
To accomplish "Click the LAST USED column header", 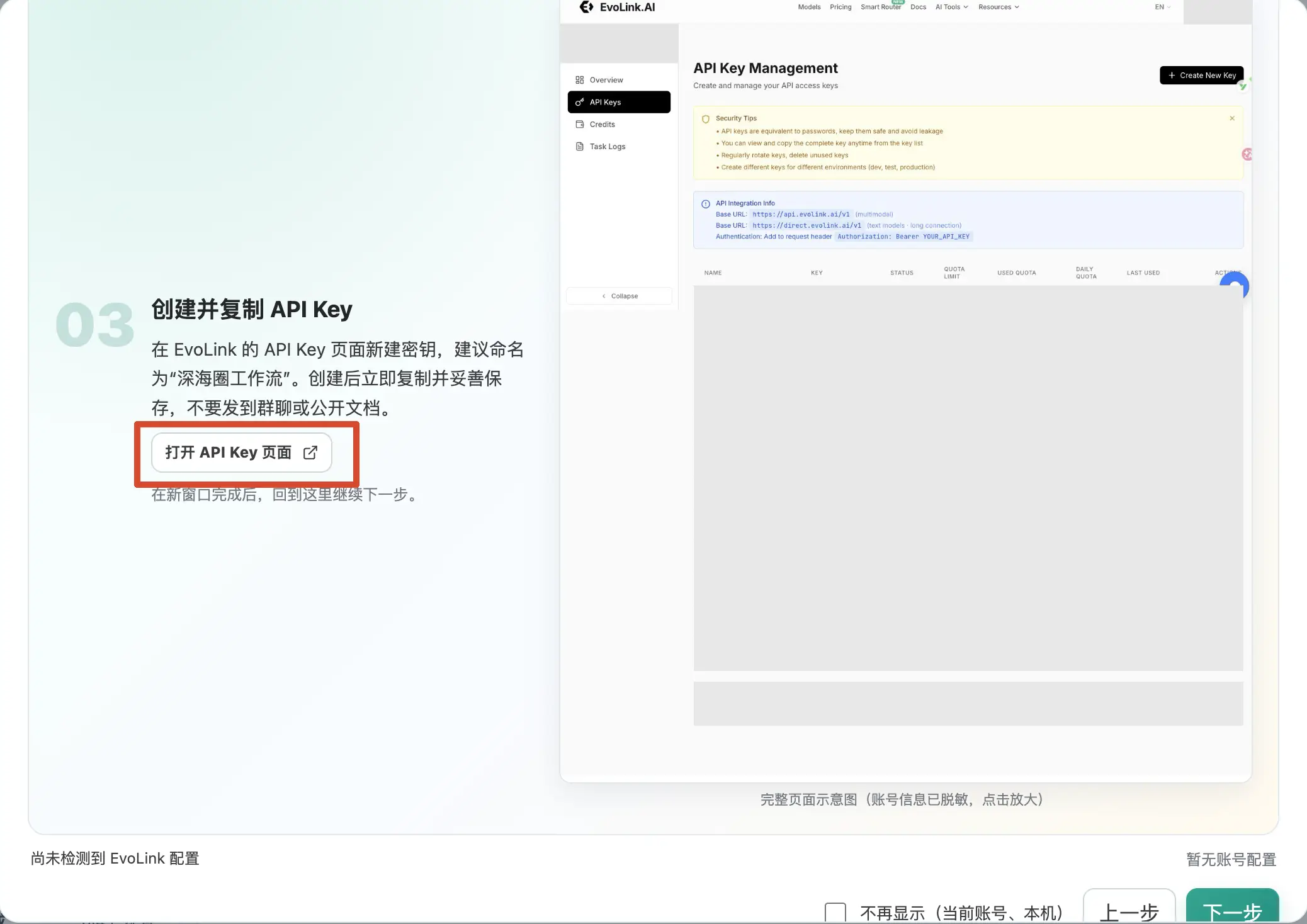I will (1143, 273).
